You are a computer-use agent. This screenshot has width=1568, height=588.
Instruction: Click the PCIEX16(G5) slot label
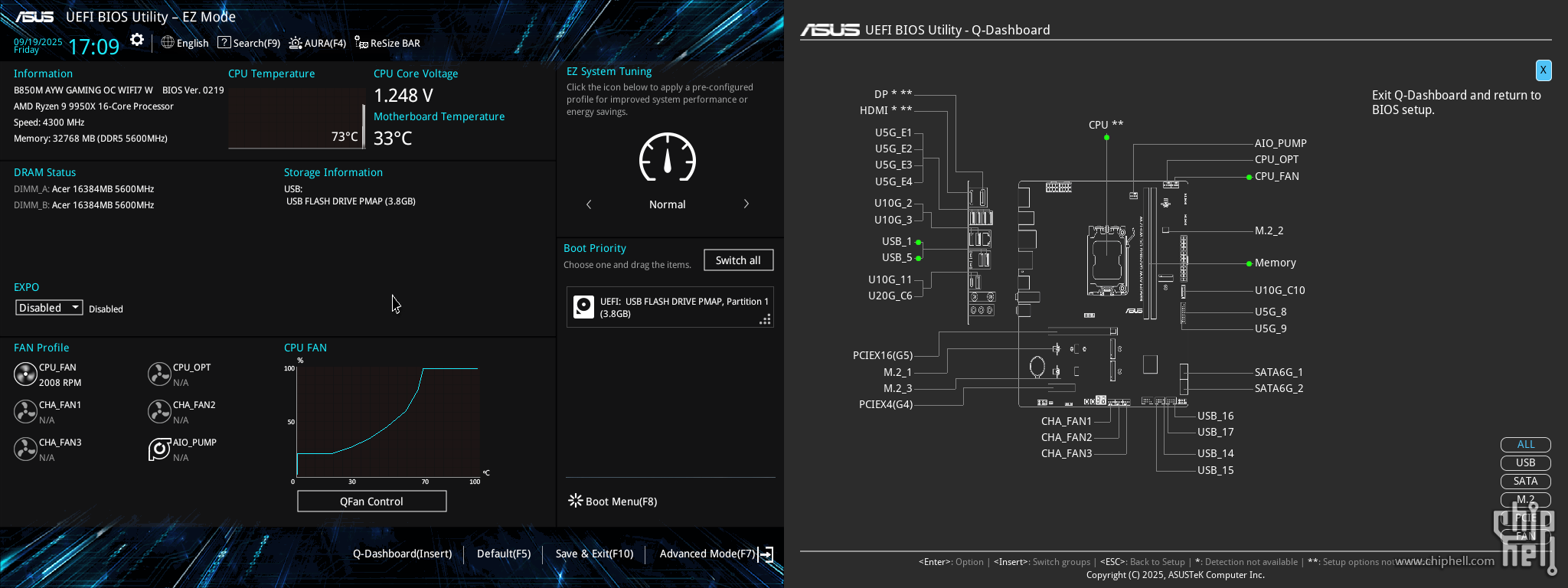pyautogui.click(x=883, y=355)
